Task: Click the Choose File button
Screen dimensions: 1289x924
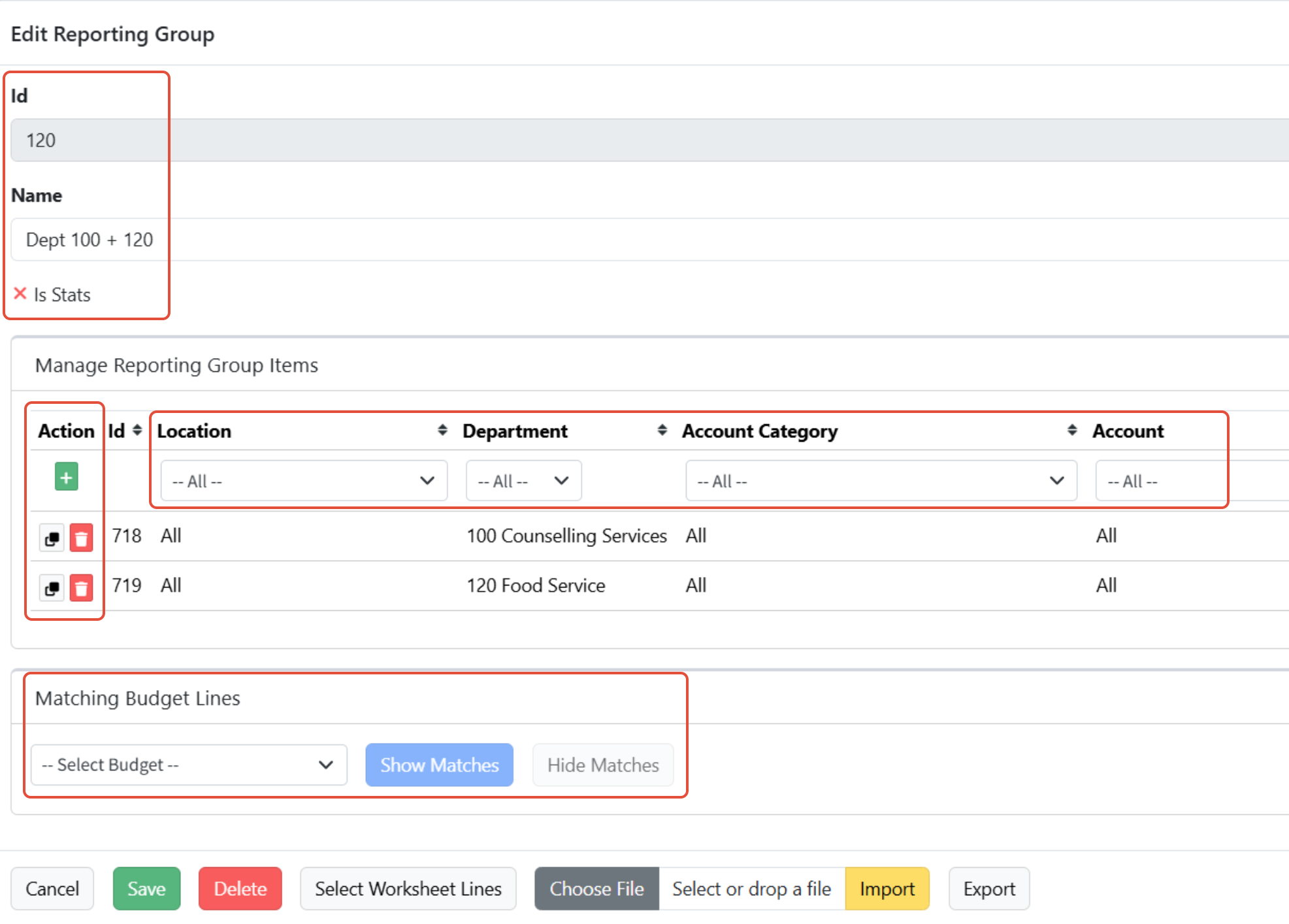Action: 596,889
